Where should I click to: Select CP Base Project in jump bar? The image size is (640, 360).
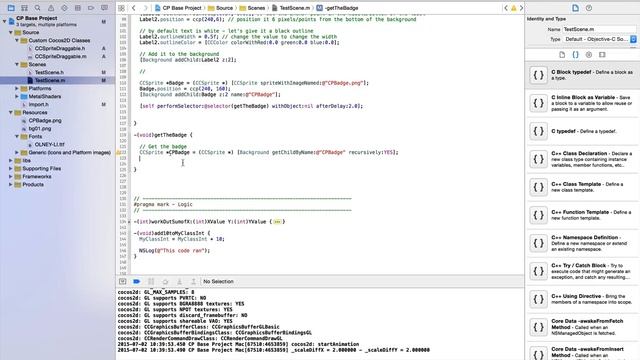178,8
